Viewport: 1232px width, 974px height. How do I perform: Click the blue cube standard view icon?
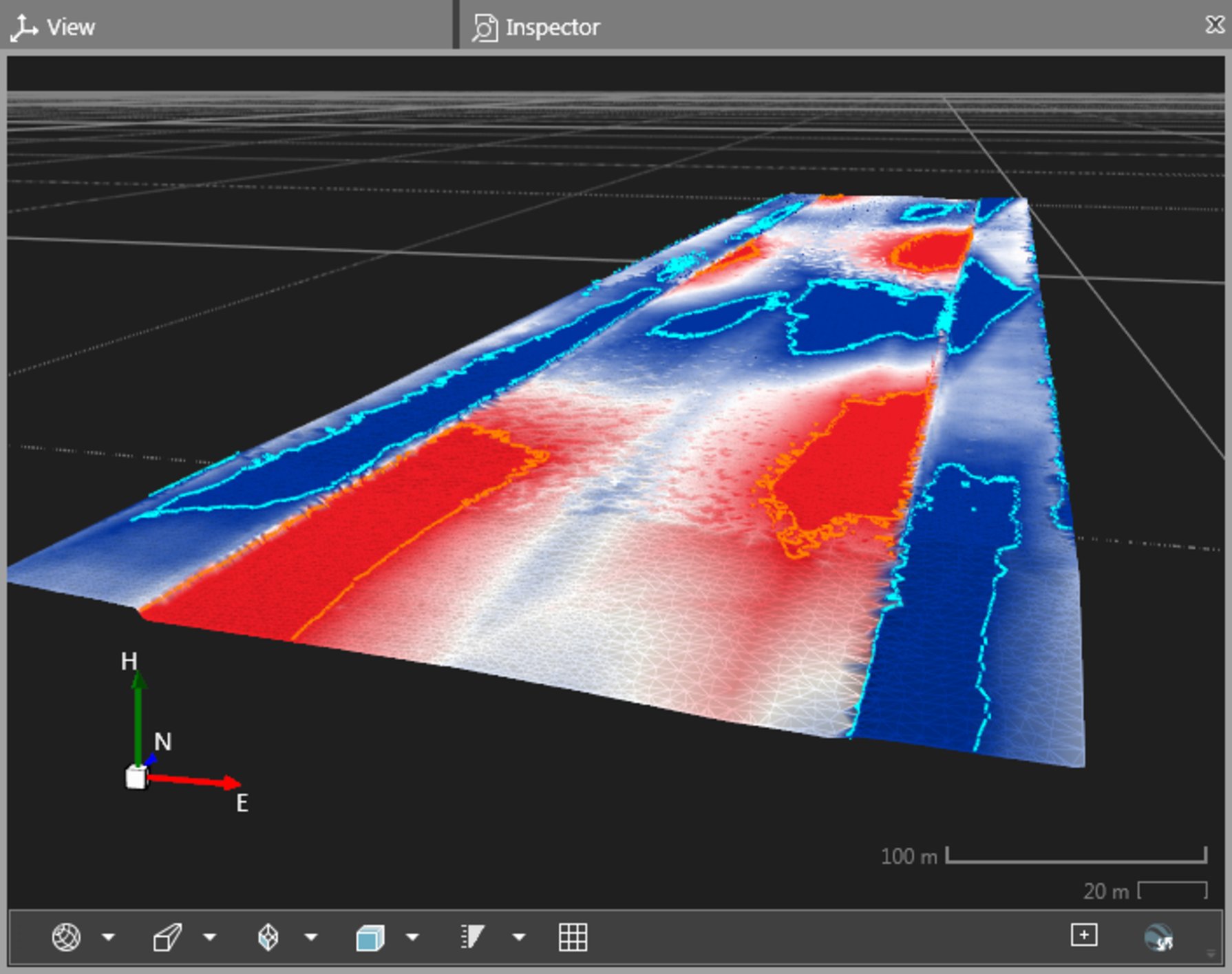pyautogui.click(x=370, y=938)
